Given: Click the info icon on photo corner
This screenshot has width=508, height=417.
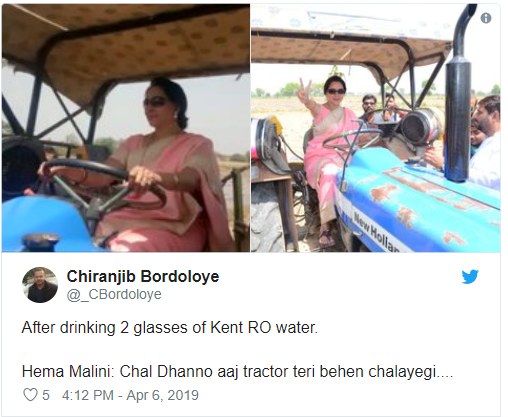Looking at the screenshot, I should (x=486, y=18).
